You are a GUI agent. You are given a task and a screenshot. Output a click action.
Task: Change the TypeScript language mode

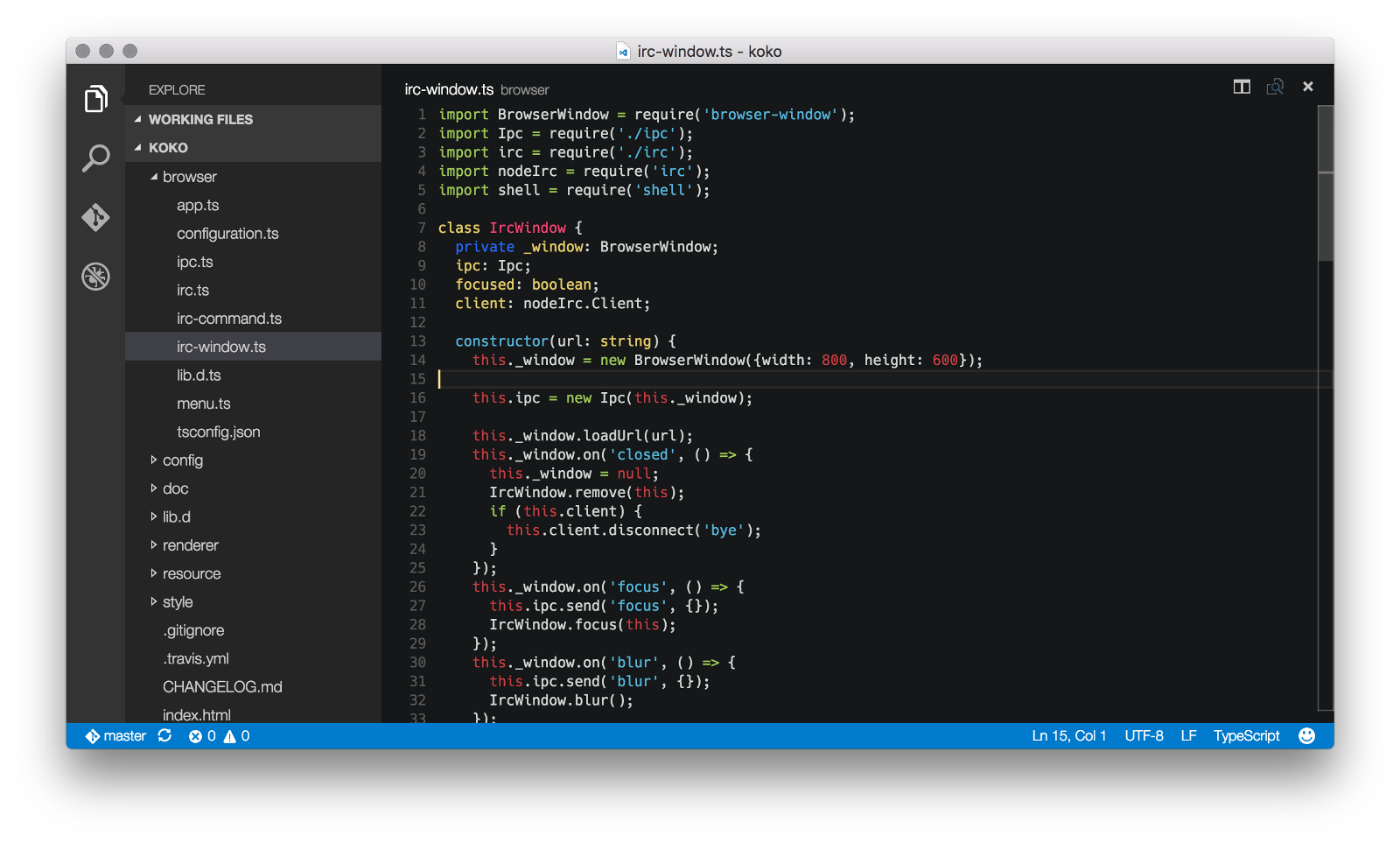click(1246, 736)
